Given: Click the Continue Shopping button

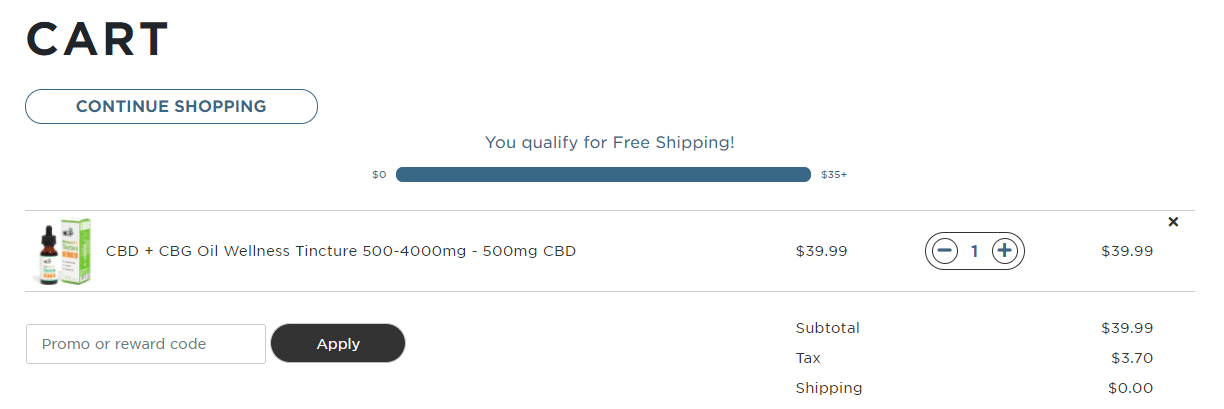Looking at the screenshot, I should coord(171,106).
